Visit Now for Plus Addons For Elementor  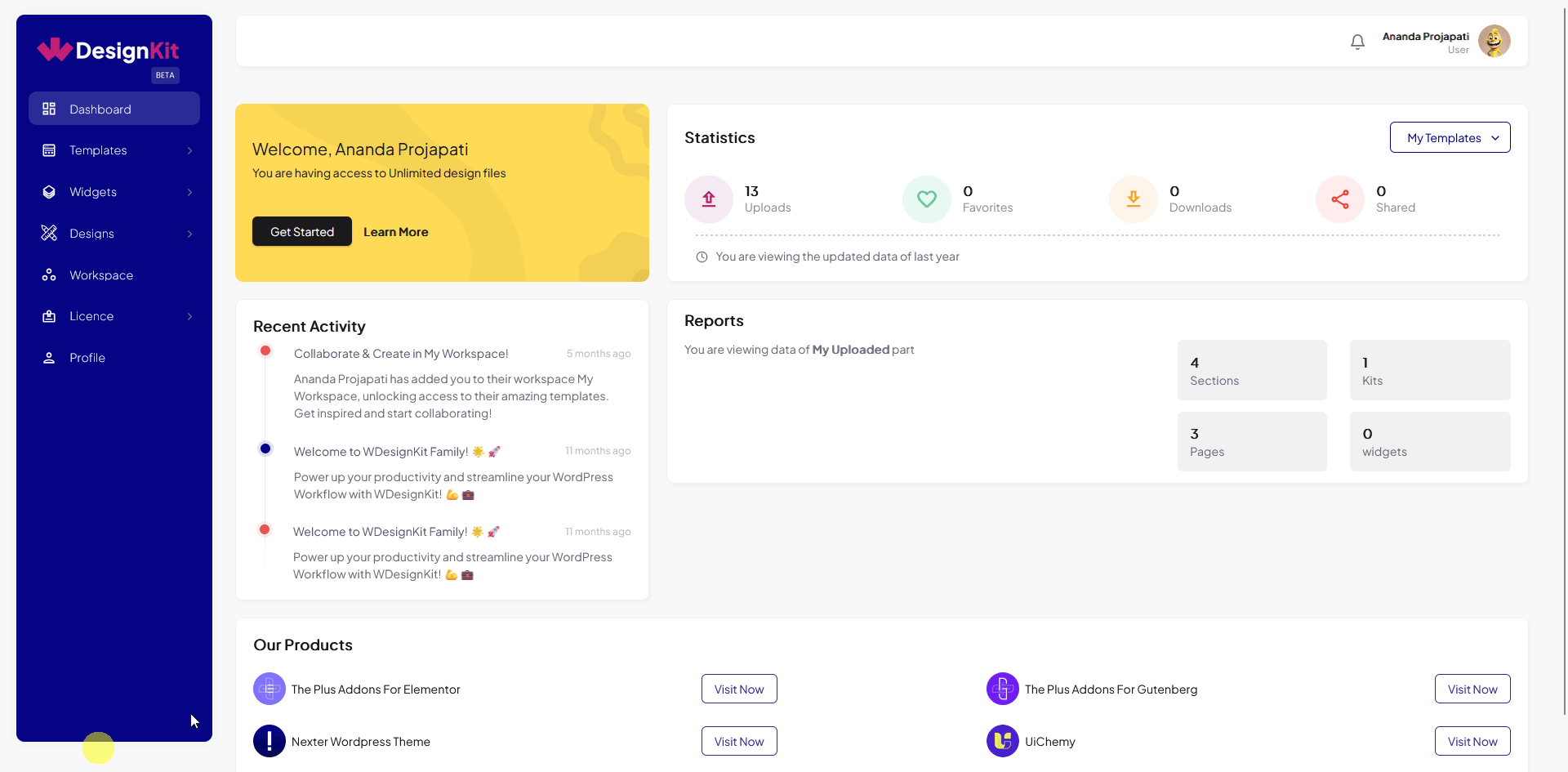739,689
